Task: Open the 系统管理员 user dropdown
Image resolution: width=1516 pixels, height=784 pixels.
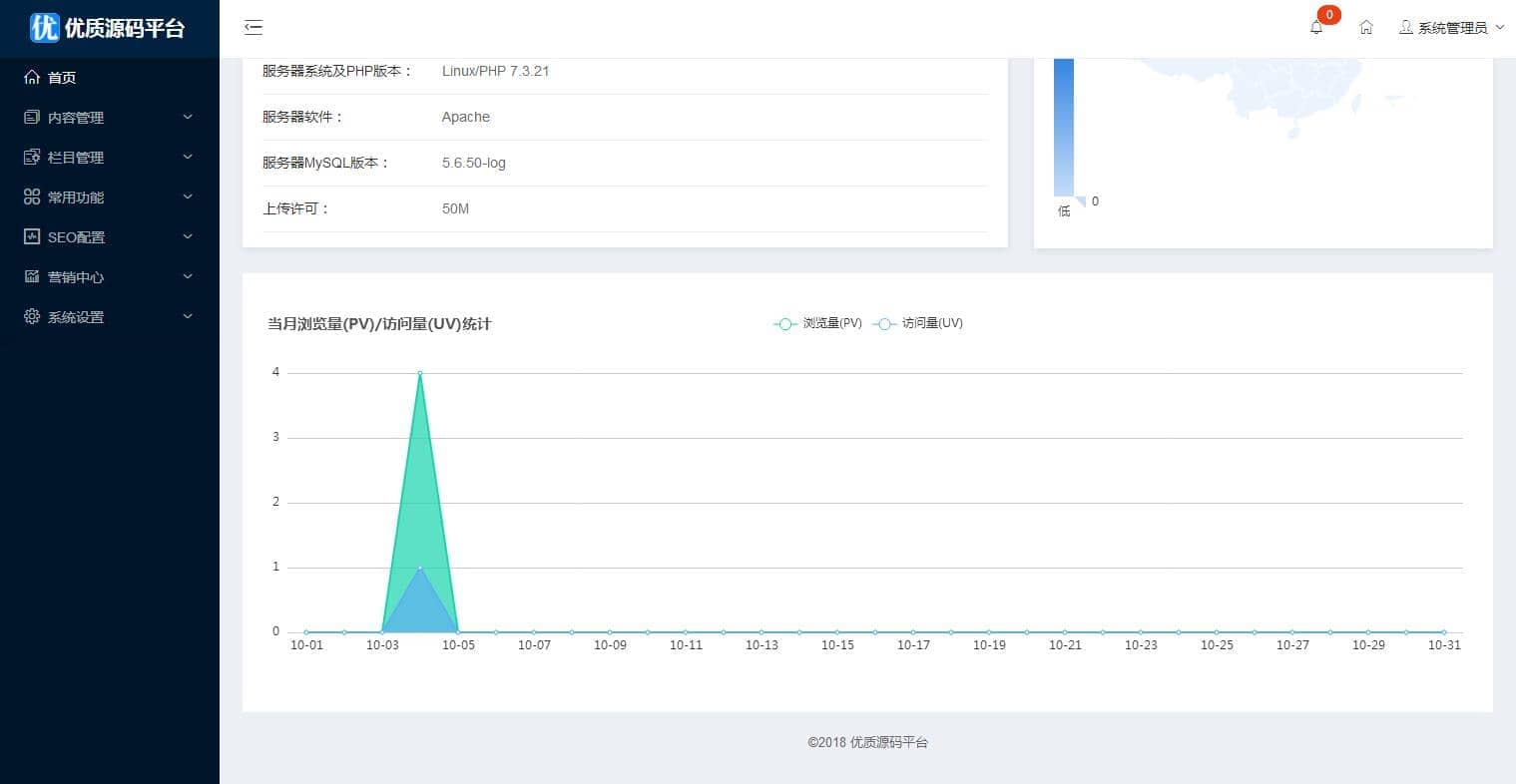Action: click(1451, 28)
